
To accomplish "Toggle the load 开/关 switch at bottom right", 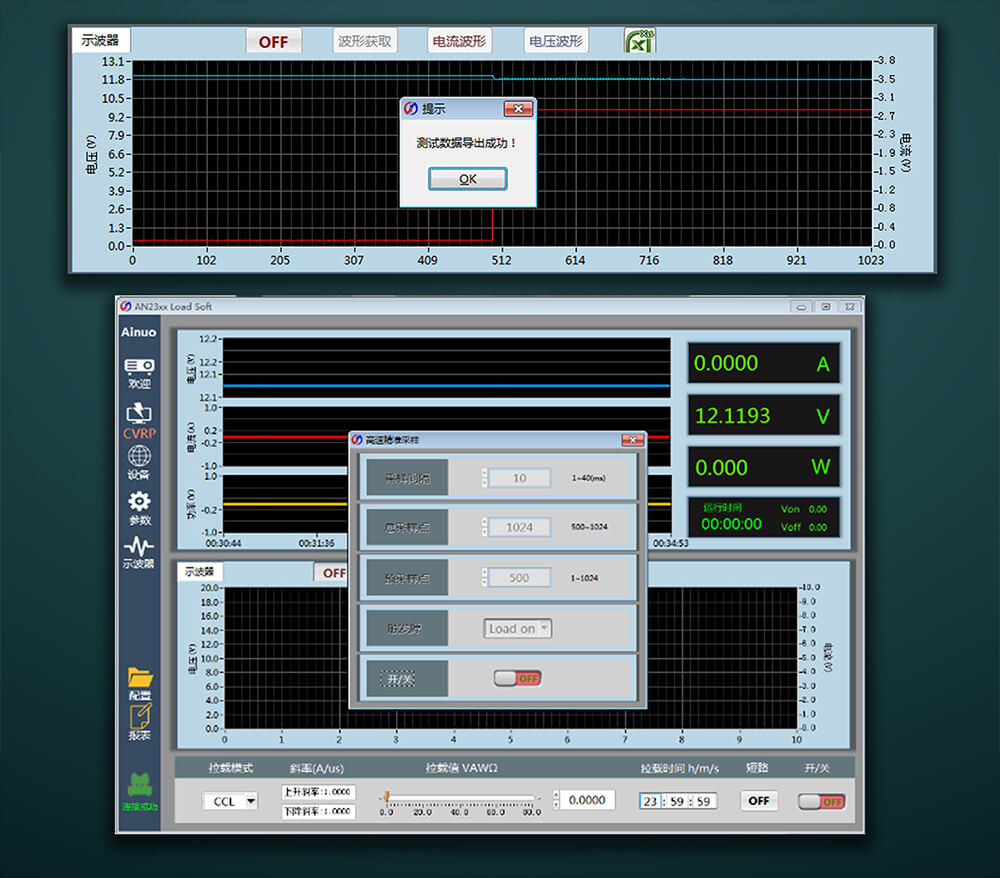I will (821, 801).
